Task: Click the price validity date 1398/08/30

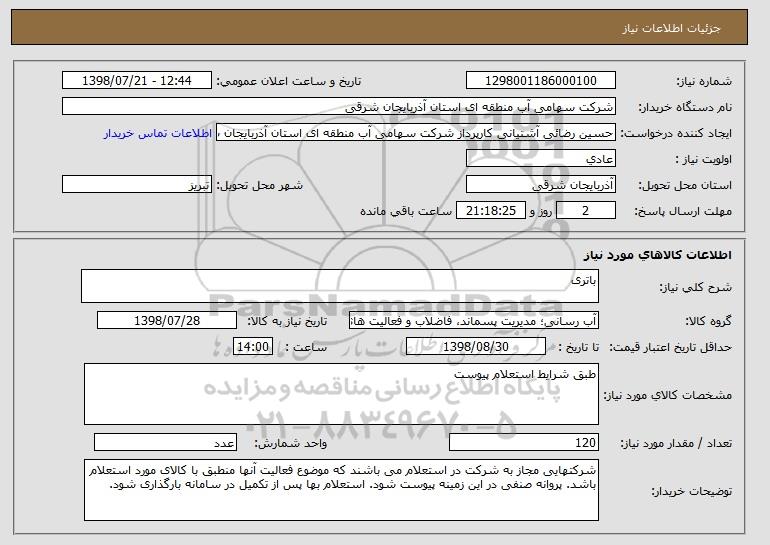Action: (x=476, y=347)
